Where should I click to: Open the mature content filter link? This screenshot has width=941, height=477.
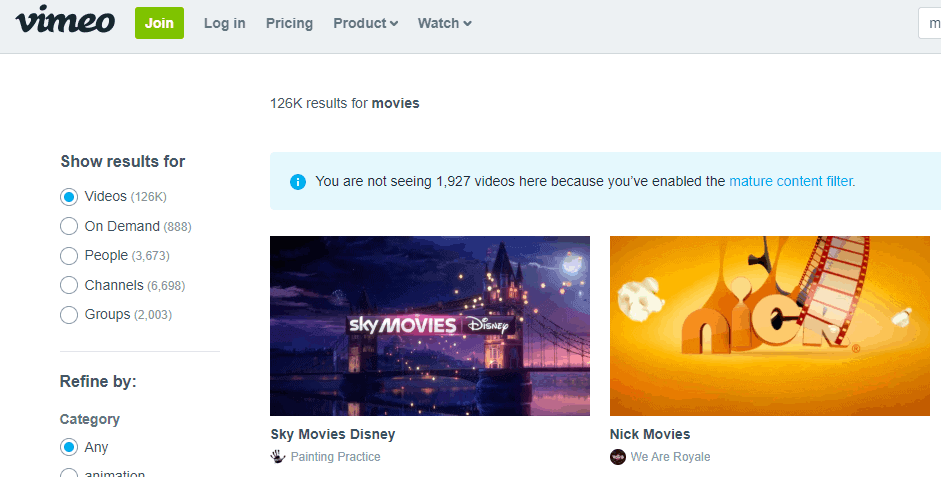(x=790, y=181)
